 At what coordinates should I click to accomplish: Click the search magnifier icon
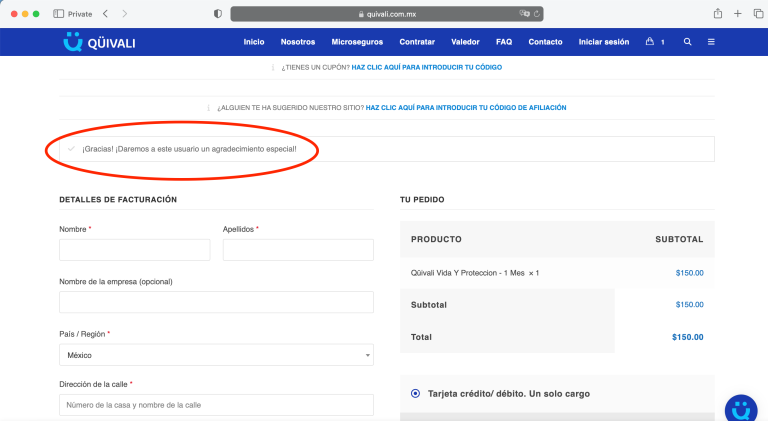tap(688, 42)
